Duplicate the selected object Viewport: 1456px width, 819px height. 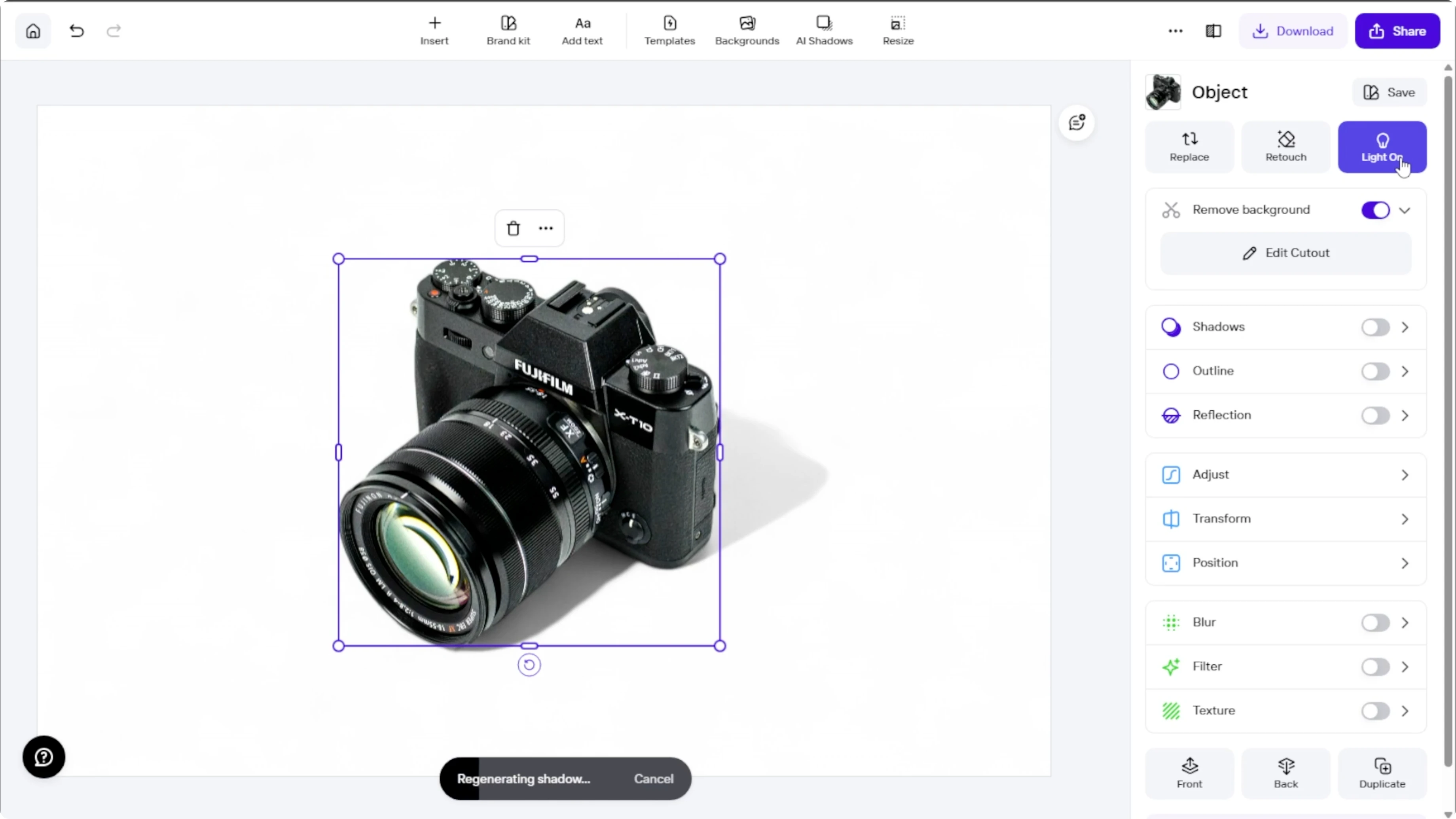(x=1382, y=773)
